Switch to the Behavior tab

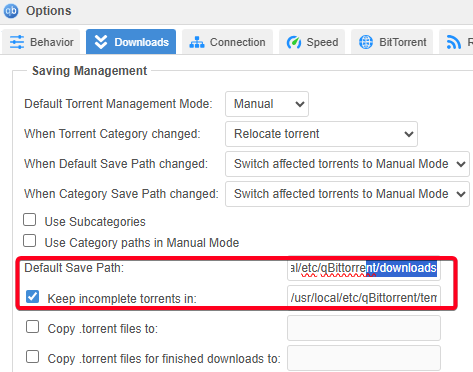41,42
